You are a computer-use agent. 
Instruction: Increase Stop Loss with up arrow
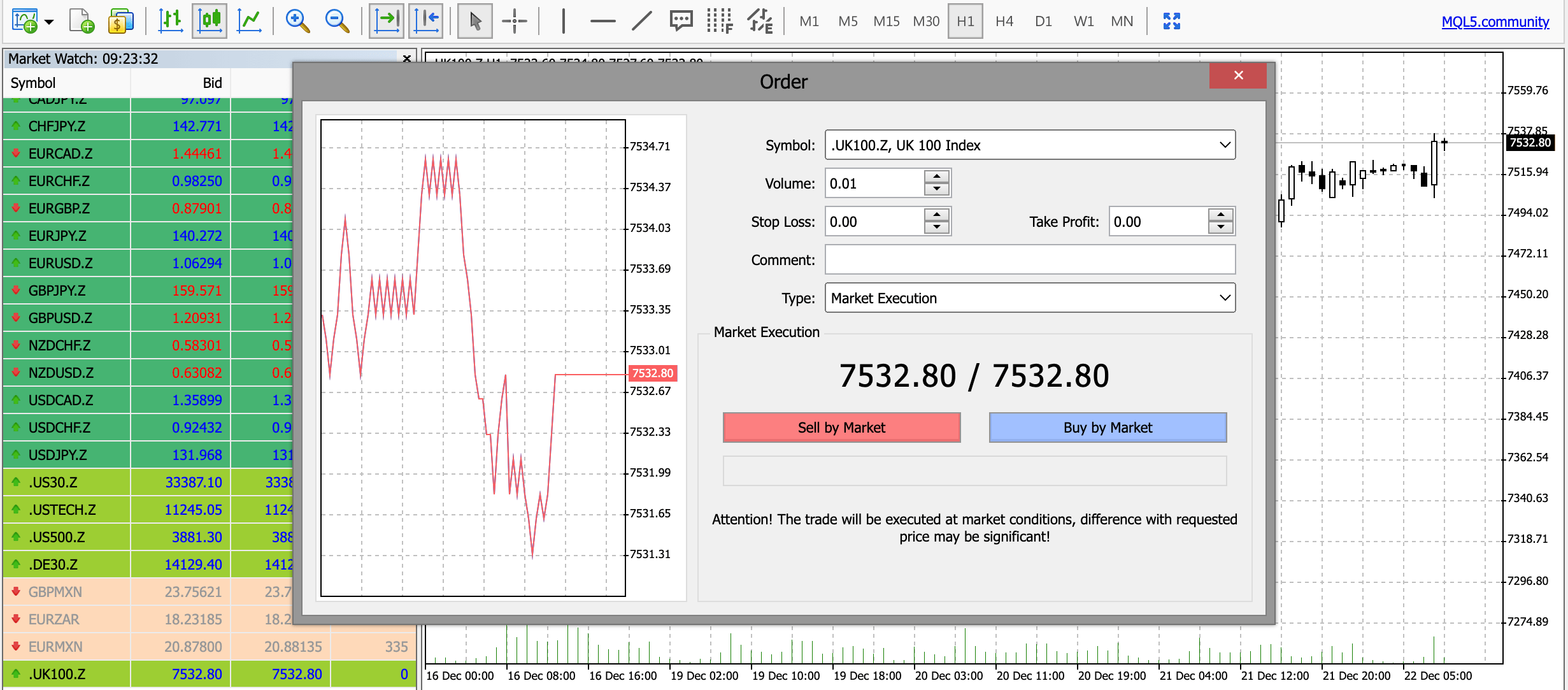[x=937, y=215]
